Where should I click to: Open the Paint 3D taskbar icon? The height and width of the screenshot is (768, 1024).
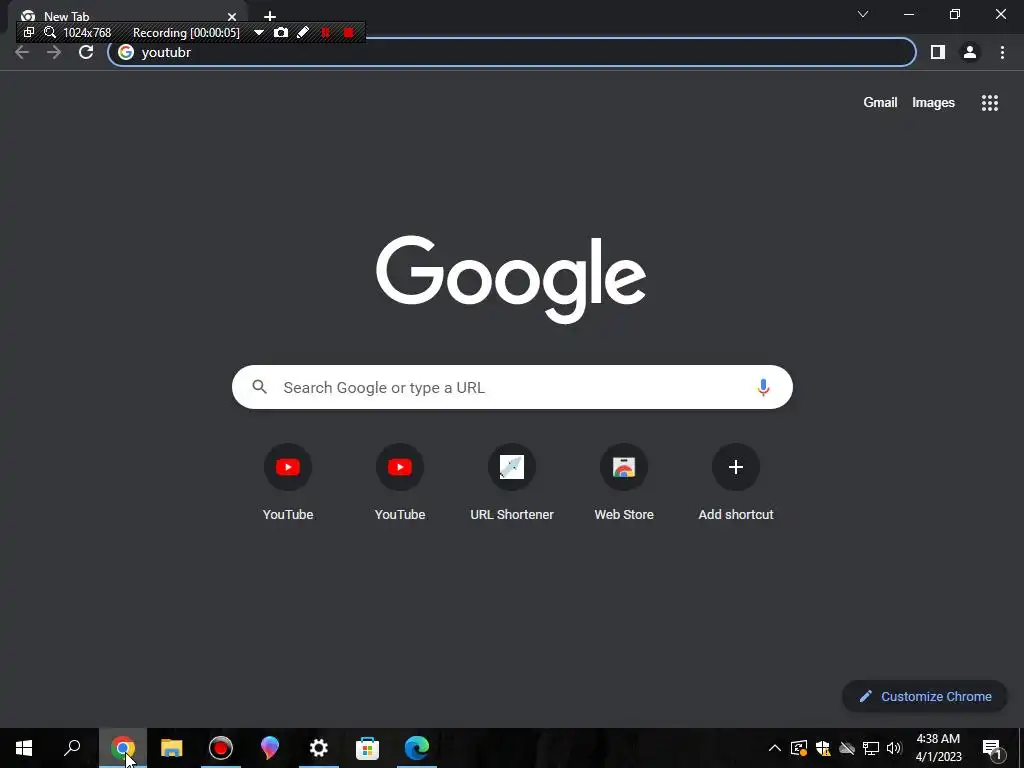[x=270, y=748]
